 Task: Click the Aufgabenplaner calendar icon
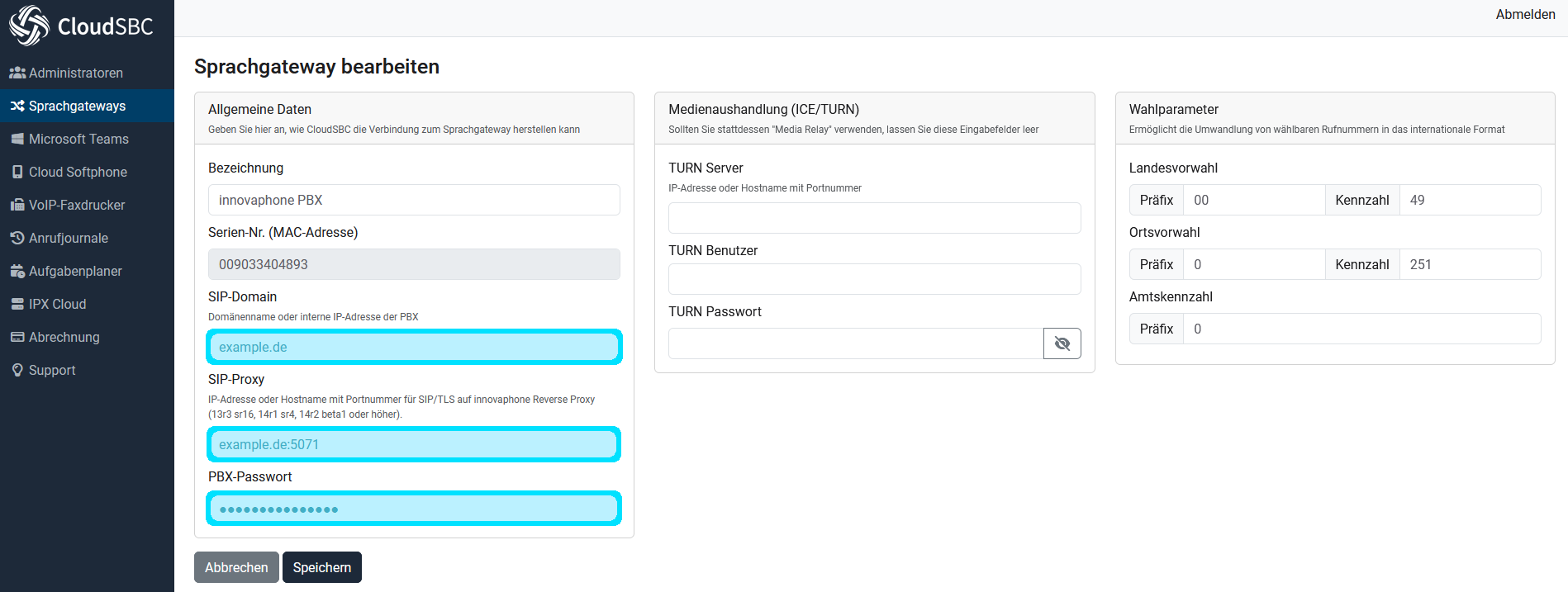pyautogui.click(x=17, y=271)
